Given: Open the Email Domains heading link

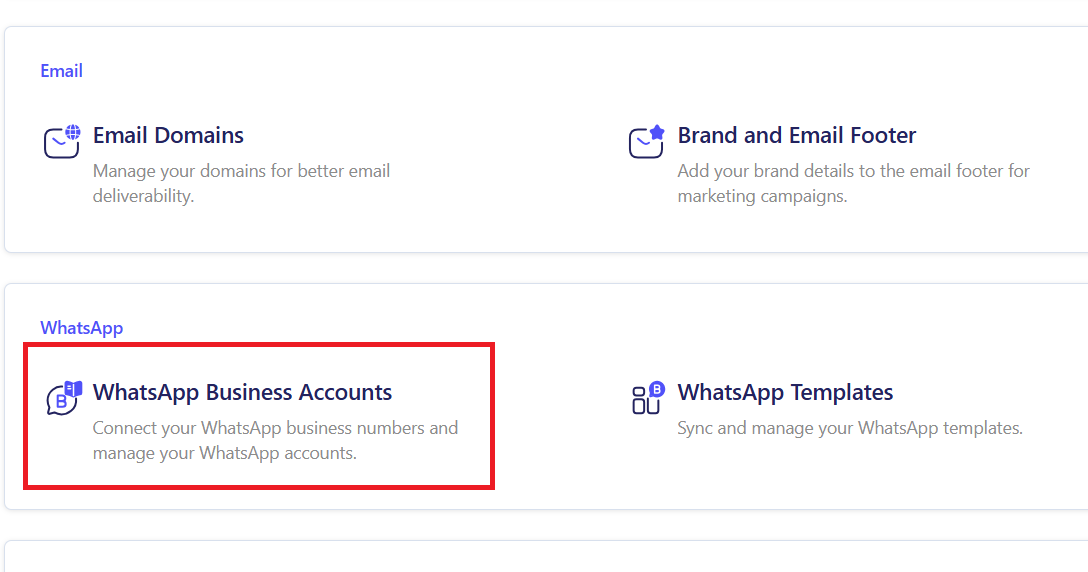Looking at the screenshot, I should 168,135.
